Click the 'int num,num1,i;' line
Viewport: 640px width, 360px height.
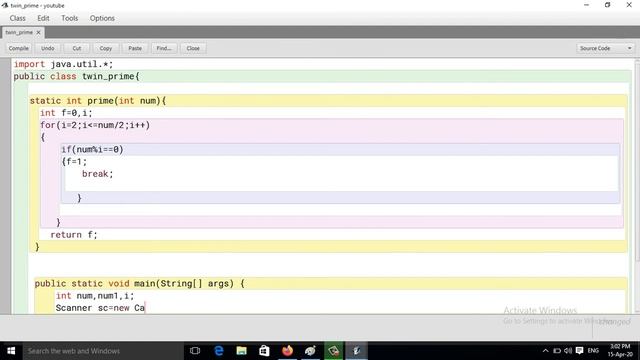click(x=95, y=296)
